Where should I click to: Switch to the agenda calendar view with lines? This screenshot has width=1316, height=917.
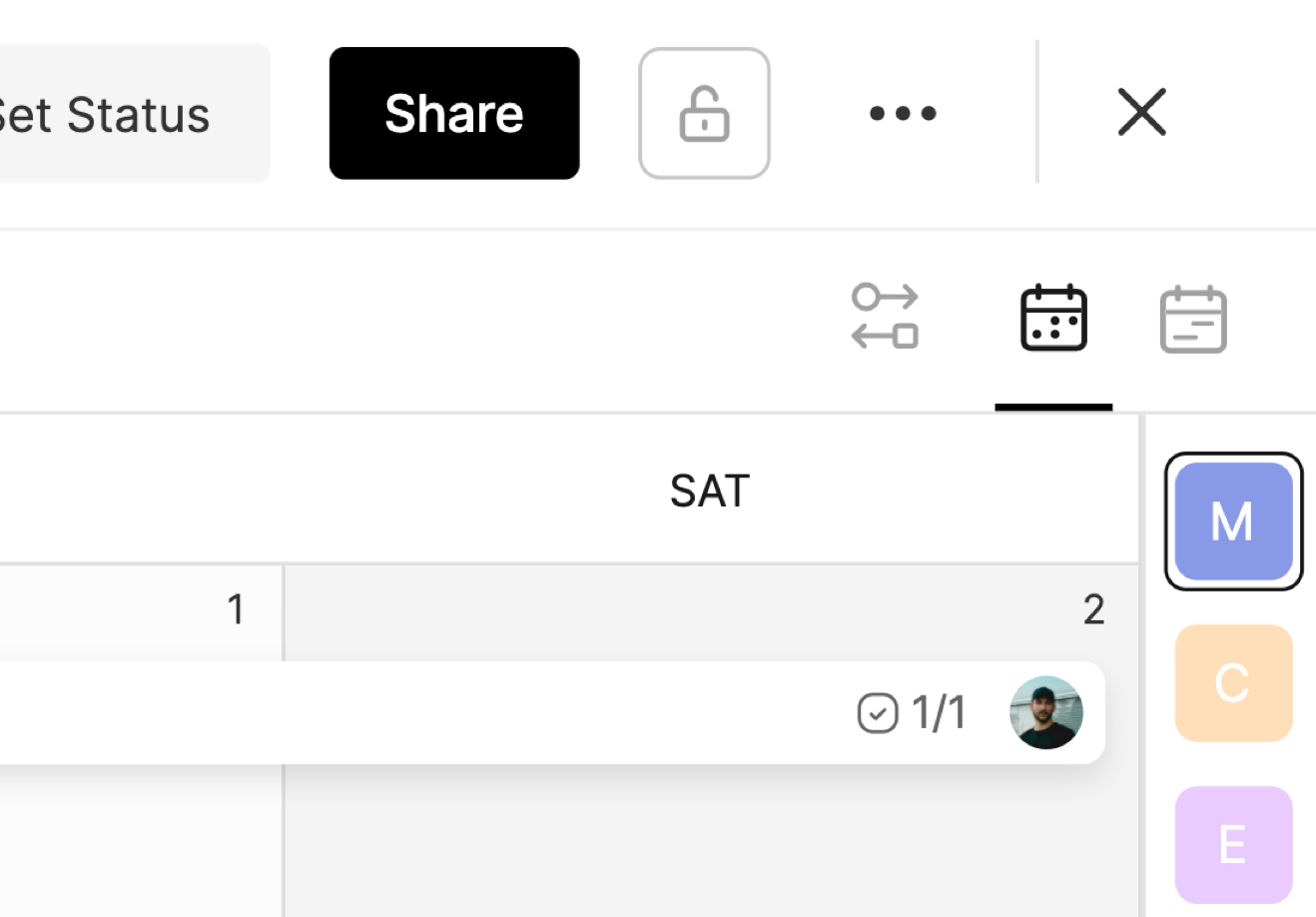1193,320
